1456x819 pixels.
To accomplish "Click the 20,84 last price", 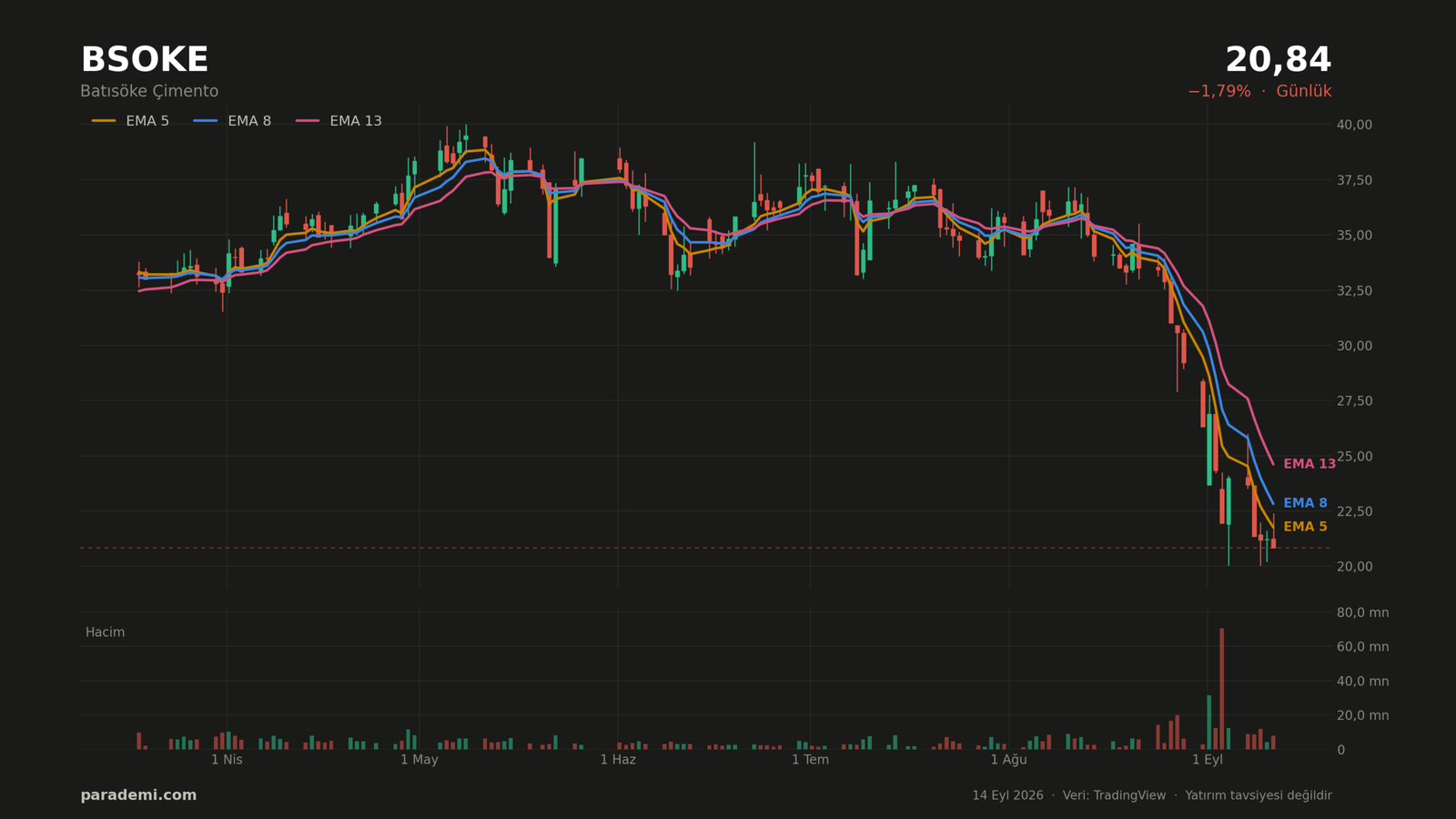I will pyautogui.click(x=1279, y=60).
